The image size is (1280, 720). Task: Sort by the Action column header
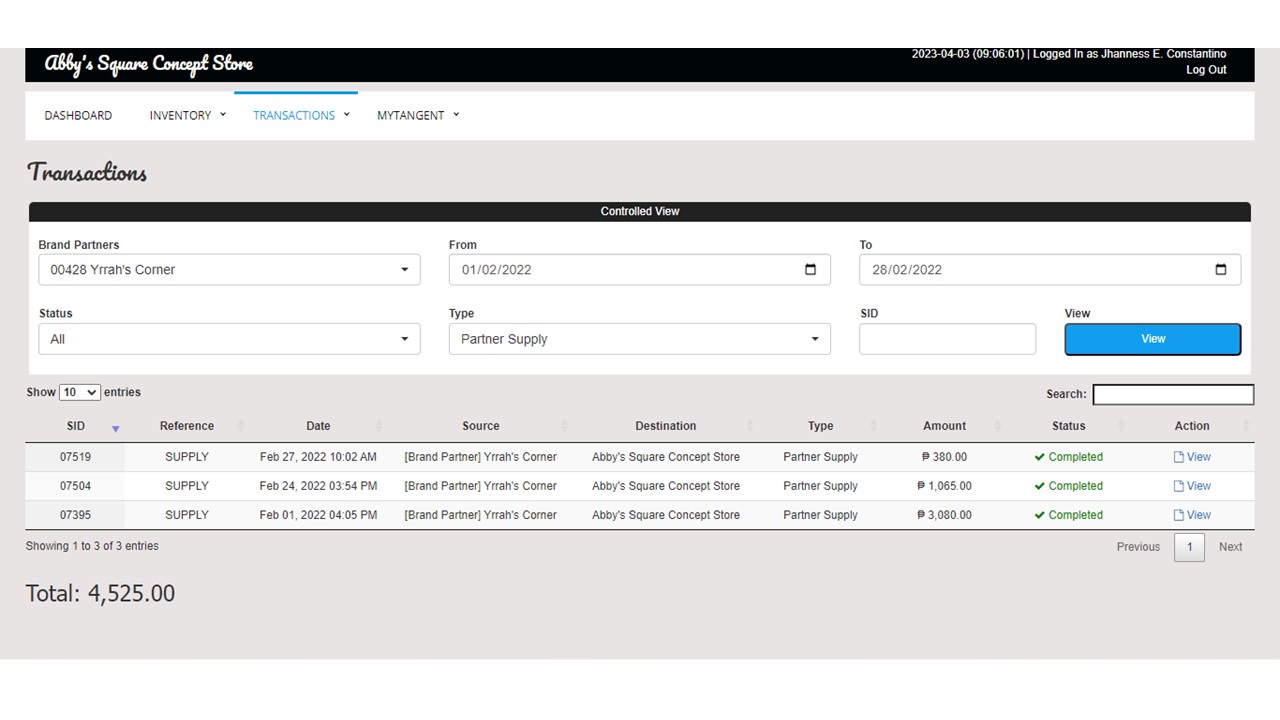click(1192, 426)
